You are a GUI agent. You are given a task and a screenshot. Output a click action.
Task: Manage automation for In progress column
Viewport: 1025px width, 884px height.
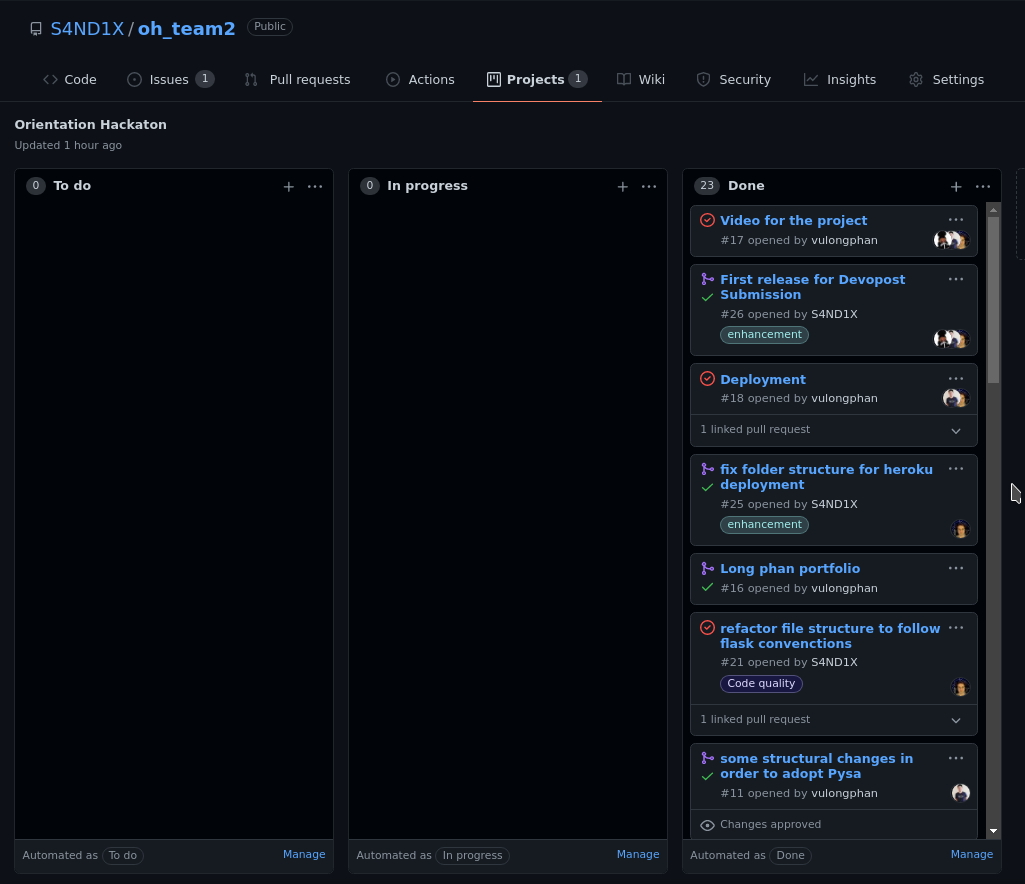(638, 855)
